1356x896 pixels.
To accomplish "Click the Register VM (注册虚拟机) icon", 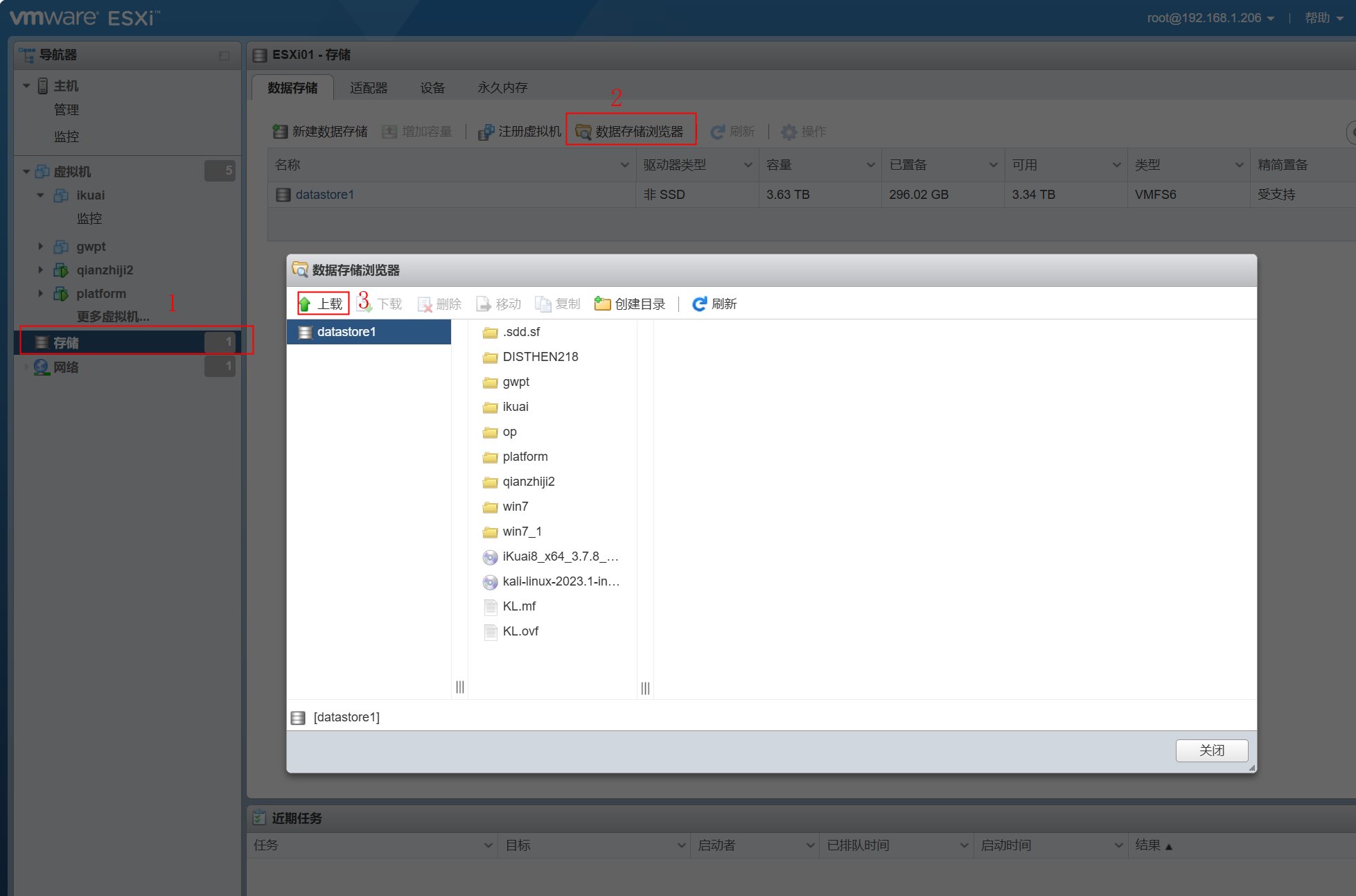I will (x=486, y=131).
